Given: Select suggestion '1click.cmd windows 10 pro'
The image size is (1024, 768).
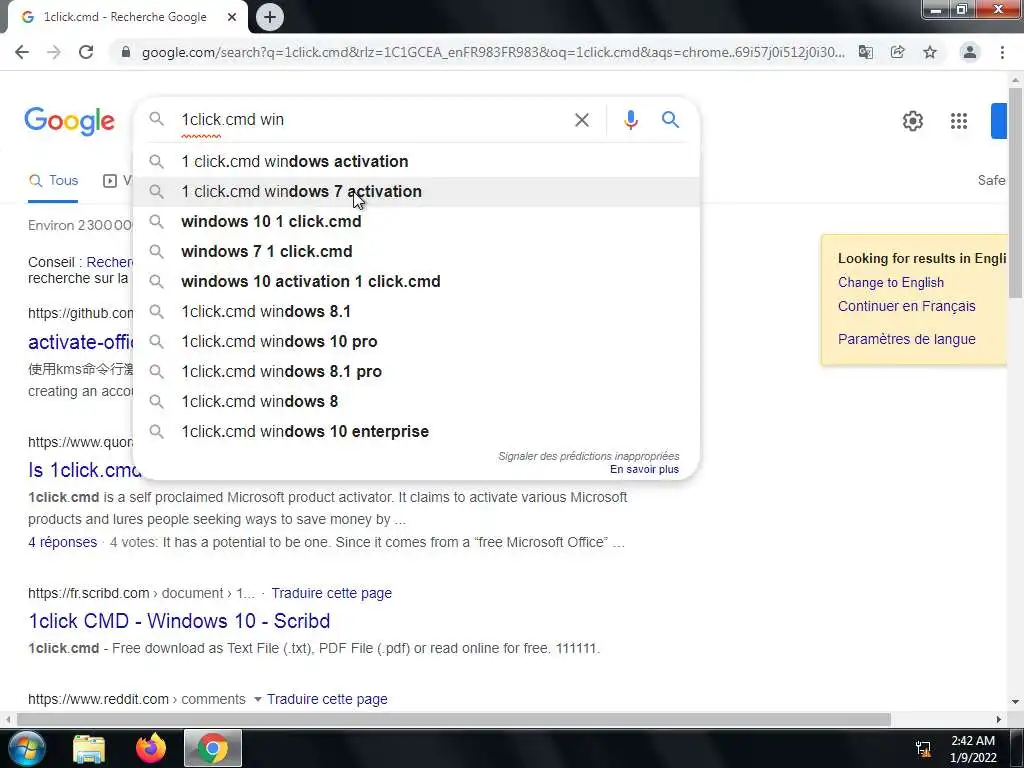Looking at the screenshot, I should (x=416, y=342).
